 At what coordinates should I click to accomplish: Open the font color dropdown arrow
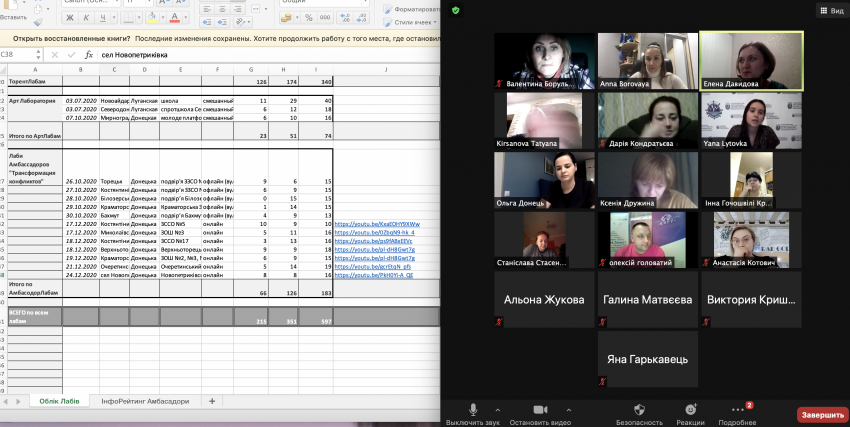(x=185, y=18)
